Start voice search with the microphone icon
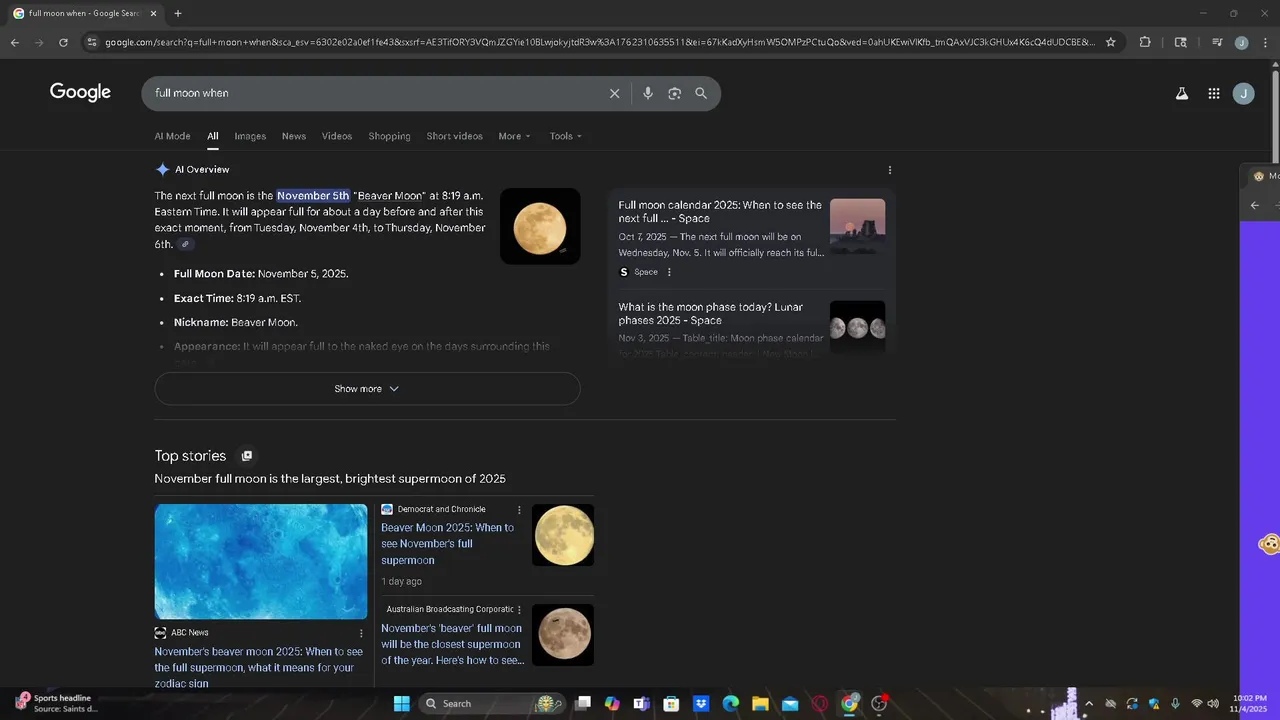This screenshot has height=720, width=1280. point(648,93)
